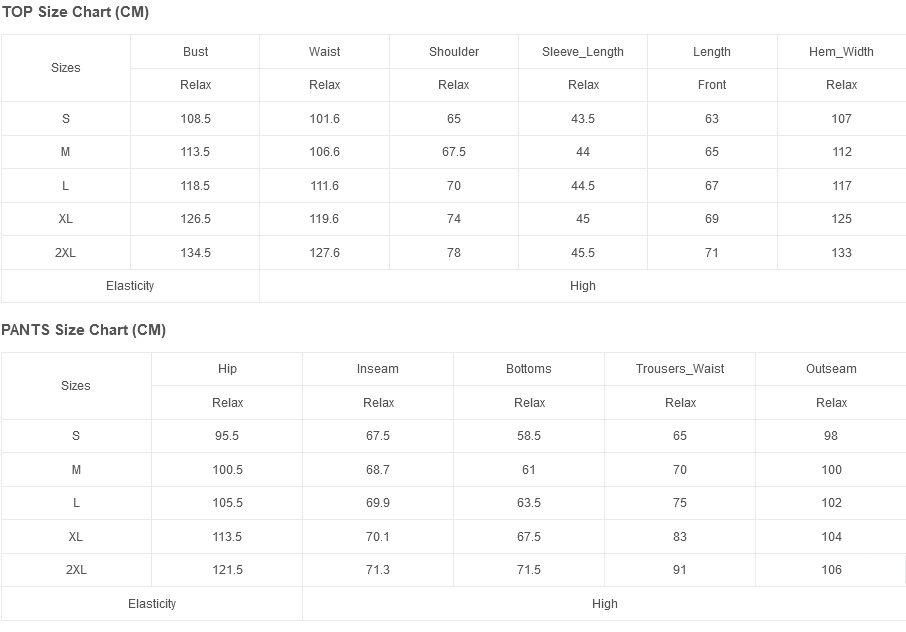Select the 2XL waist value 127.6
Screen dimensions: 906x632
click(325, 253)
